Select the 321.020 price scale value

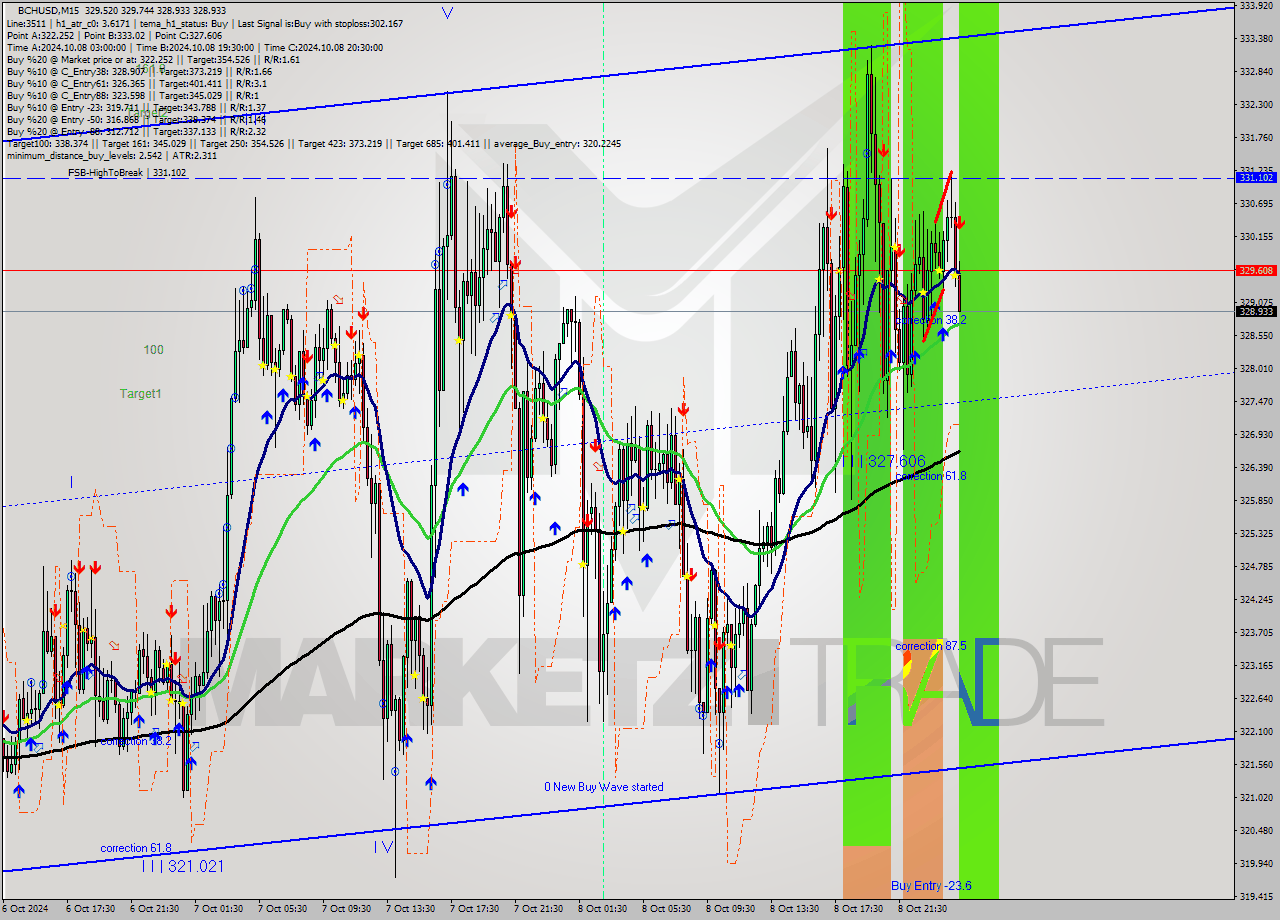(x=1256, y=797)
